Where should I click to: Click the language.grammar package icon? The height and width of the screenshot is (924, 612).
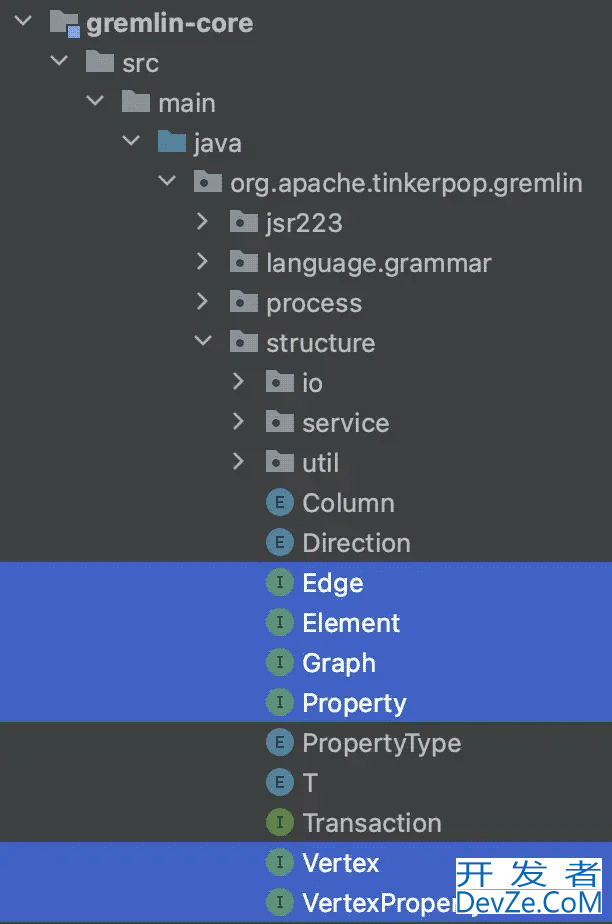pos(244,262)
